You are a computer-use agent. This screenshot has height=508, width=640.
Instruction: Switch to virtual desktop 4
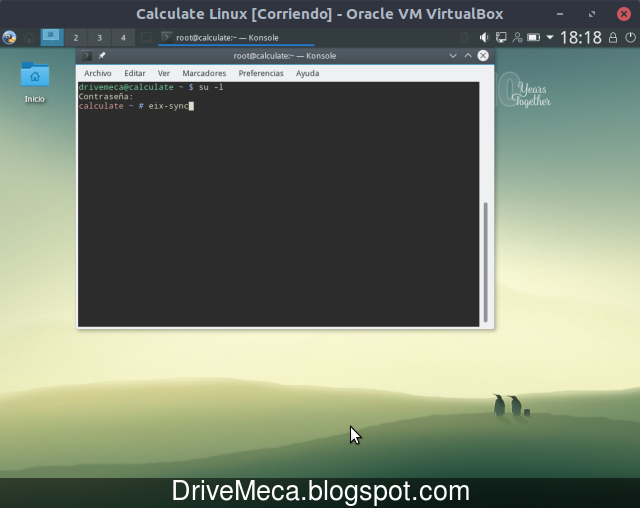(x=123, y=38)
